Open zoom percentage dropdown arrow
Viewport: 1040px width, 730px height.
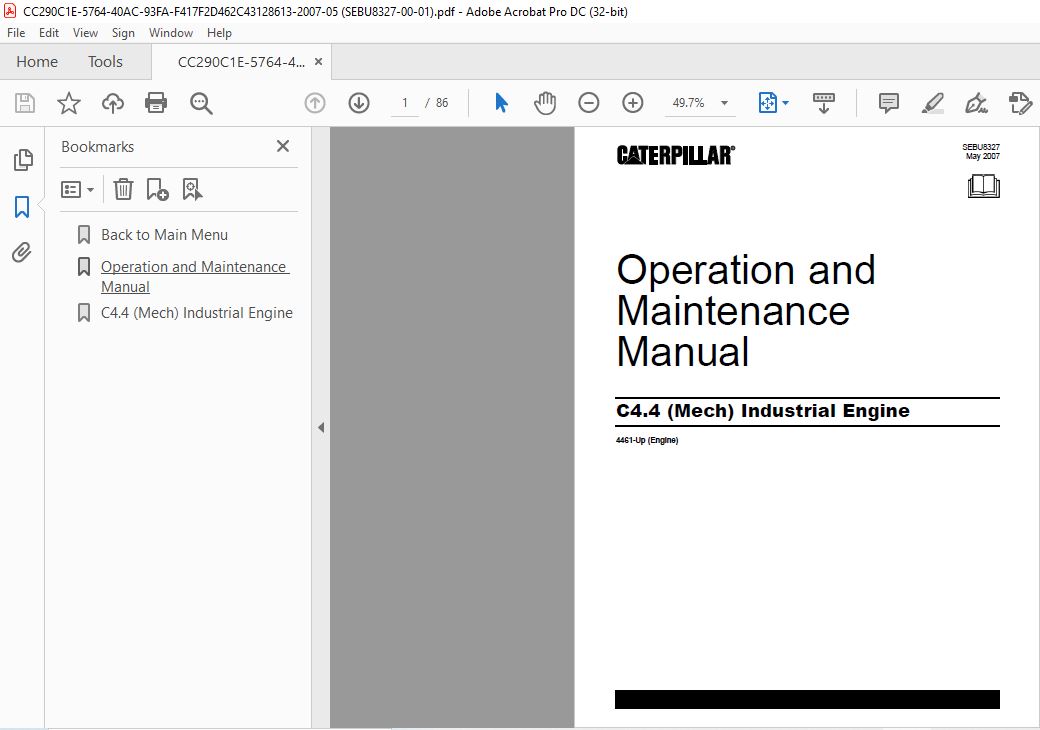[x=724, y=103]
